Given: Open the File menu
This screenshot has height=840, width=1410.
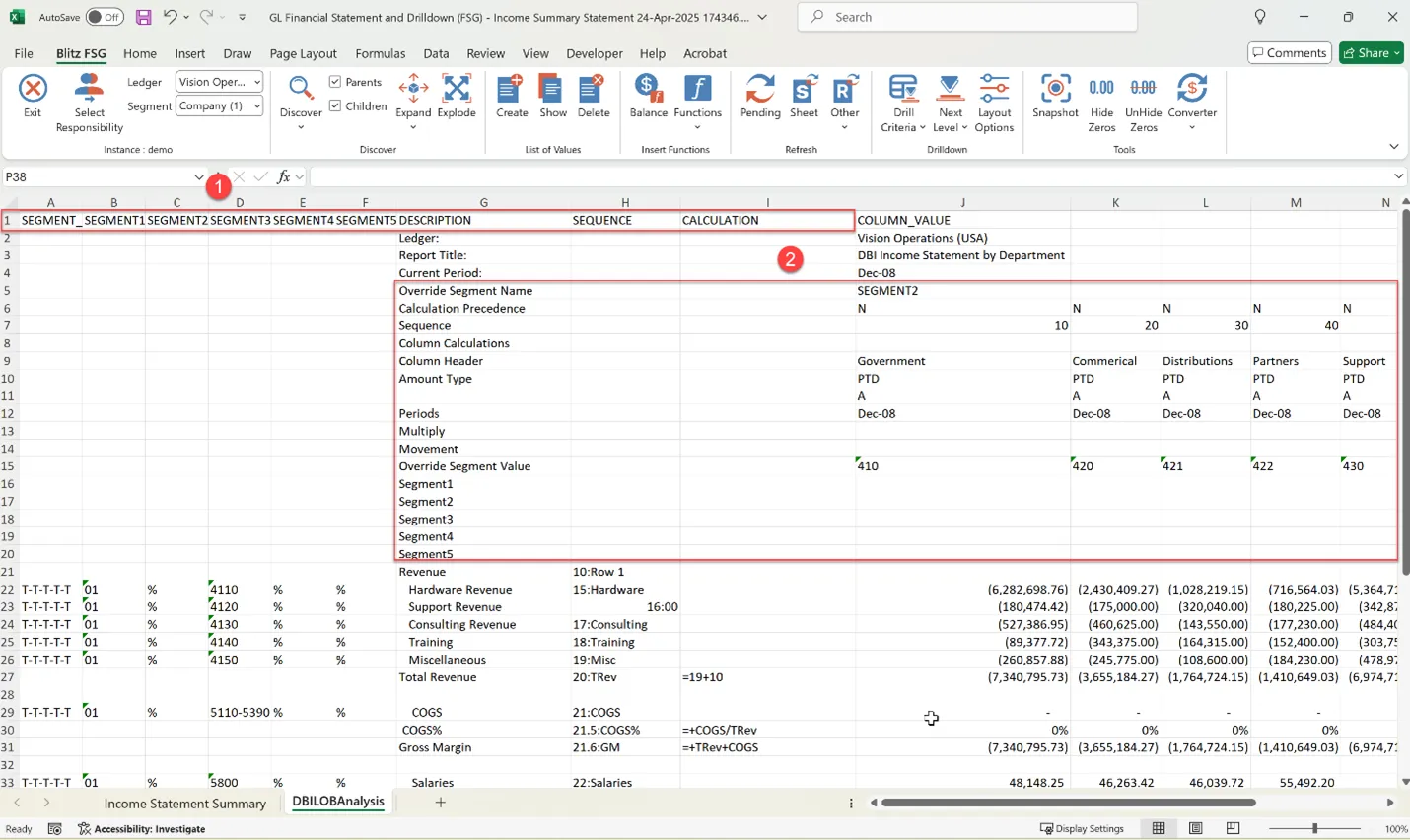Looking at the screenshot, I should [x=24, y=53].
